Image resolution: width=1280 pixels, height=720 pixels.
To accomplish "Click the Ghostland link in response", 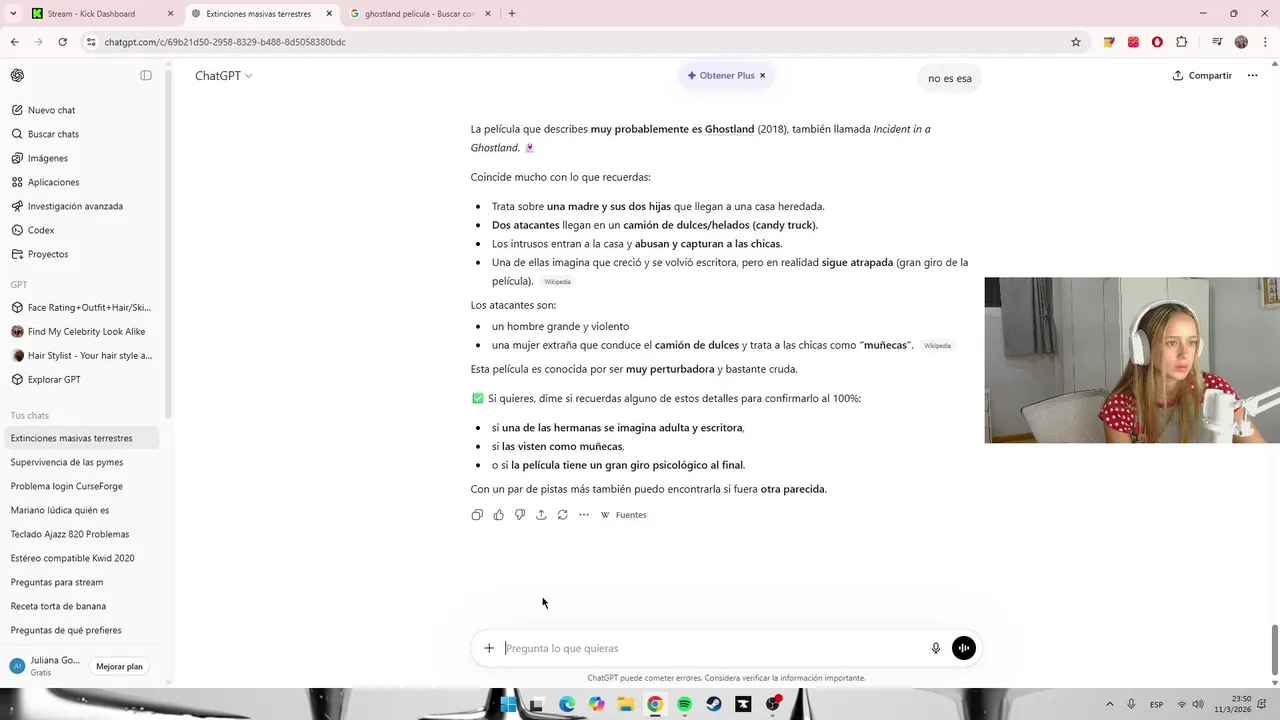I will click(729, 129).
